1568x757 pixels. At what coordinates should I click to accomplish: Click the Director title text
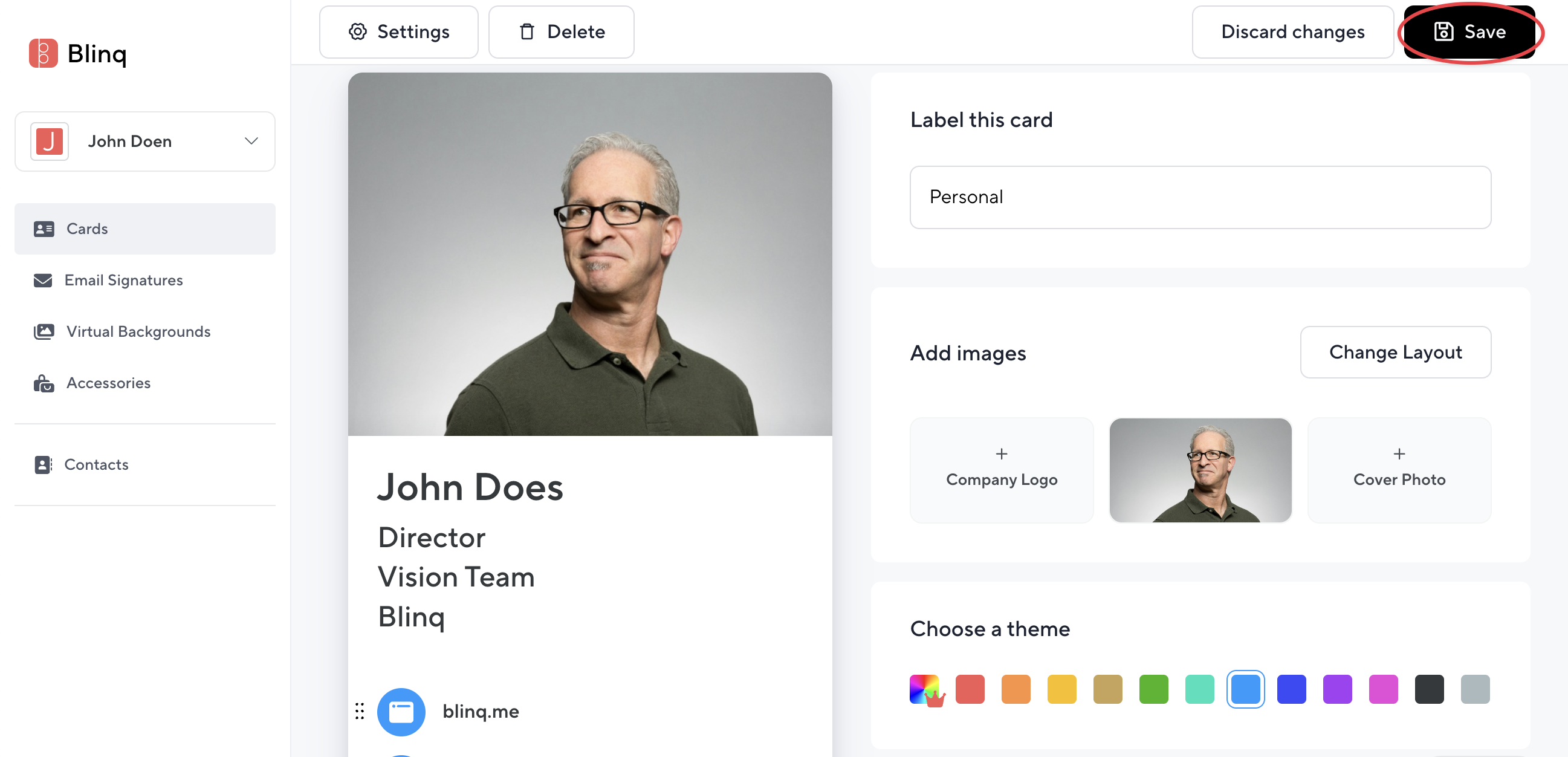pos(432,538)
